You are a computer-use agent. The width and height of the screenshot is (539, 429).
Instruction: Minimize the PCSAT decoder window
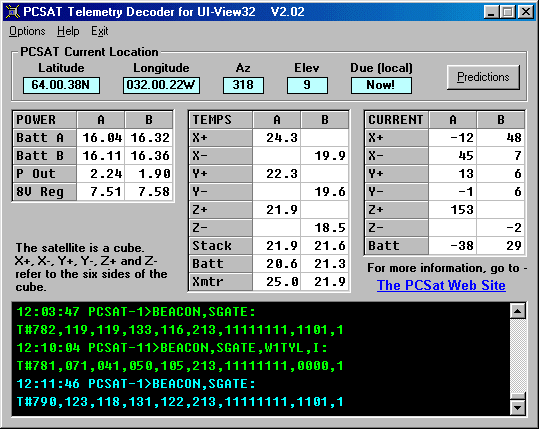pos(491,12)
